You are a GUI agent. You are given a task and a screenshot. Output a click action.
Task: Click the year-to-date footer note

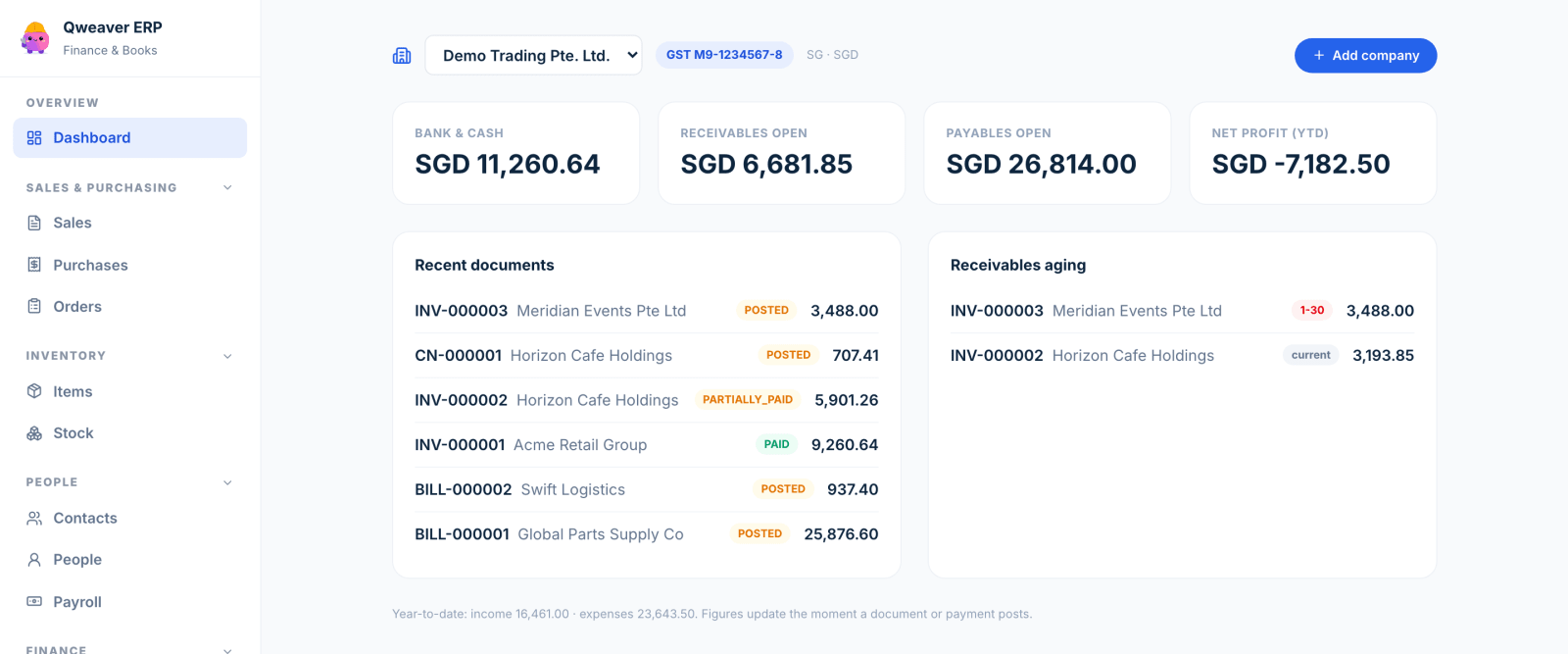(x=711, y=614)
